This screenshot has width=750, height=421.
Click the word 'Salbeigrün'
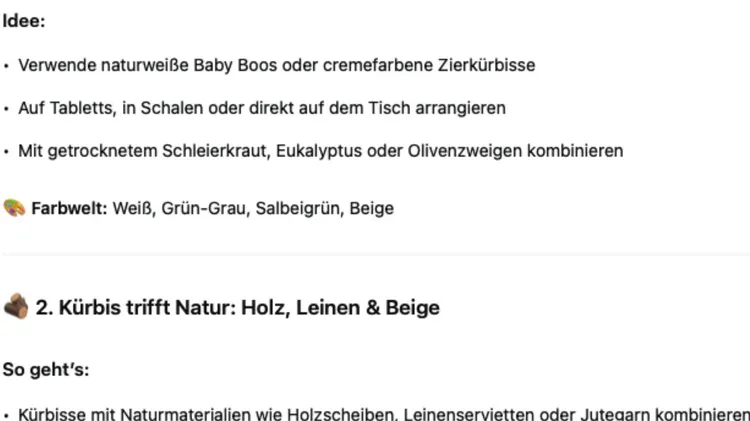[299, 208]
